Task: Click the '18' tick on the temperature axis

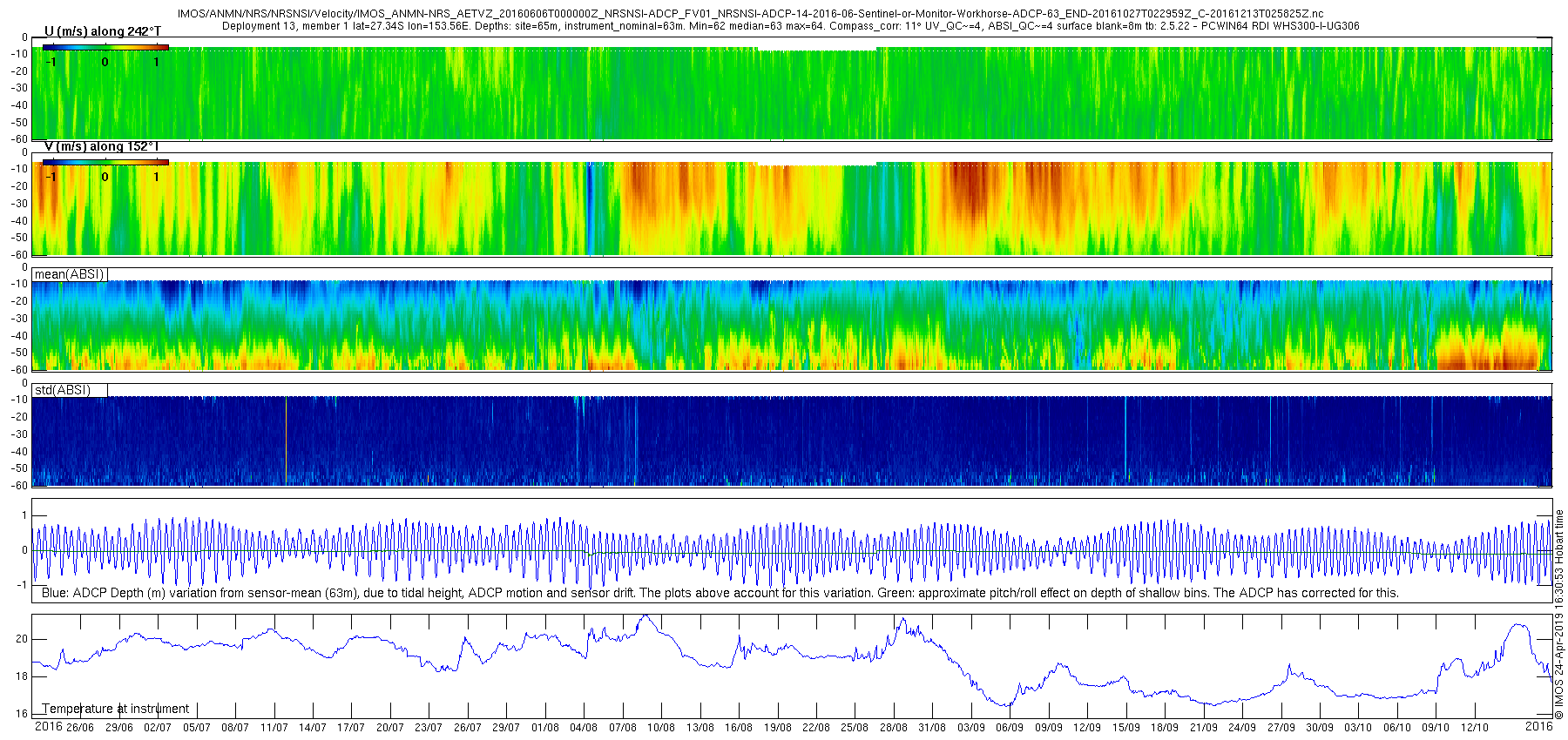Action: point(22,676)
